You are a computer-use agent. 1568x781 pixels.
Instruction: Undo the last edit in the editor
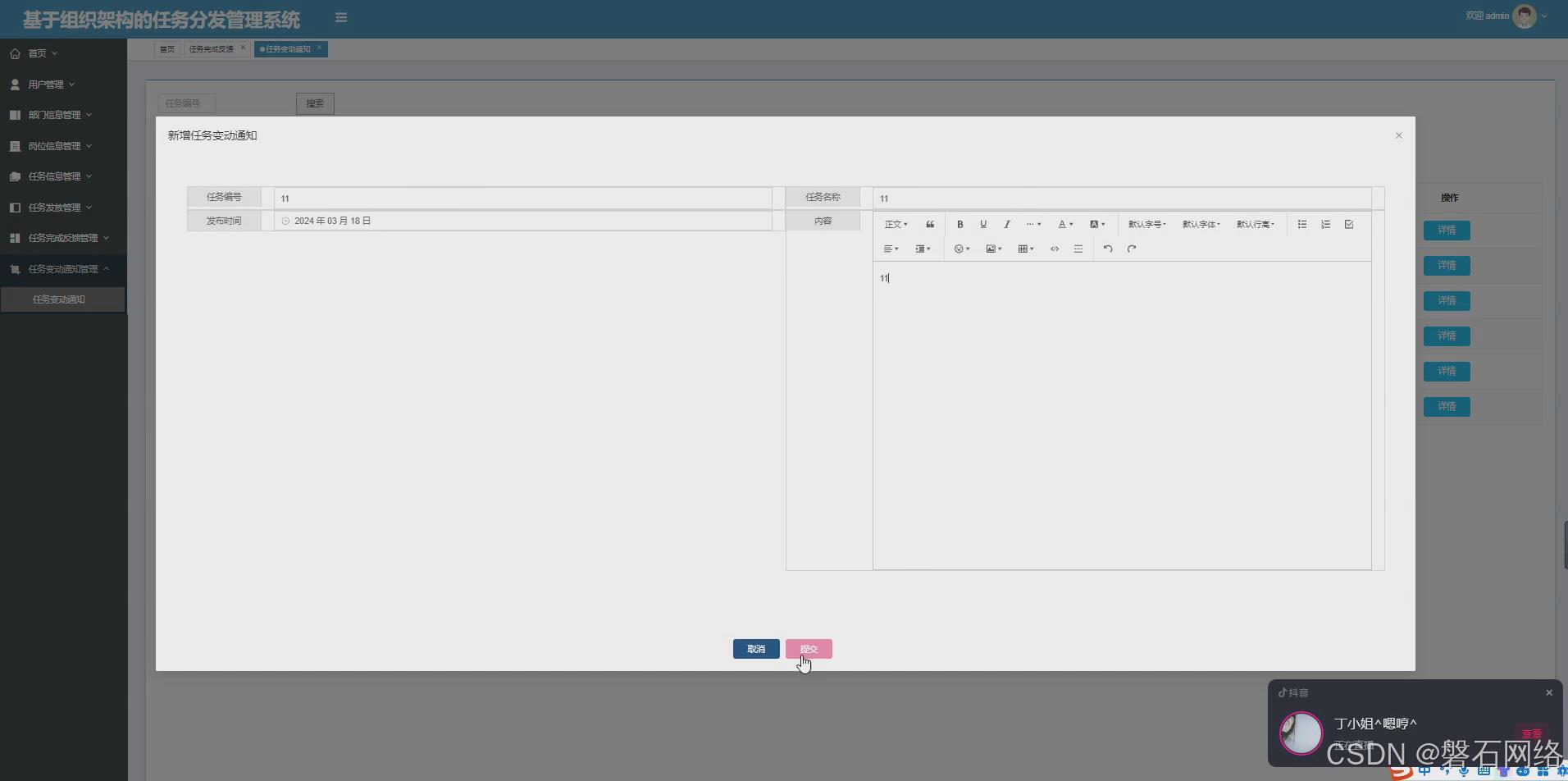[1108, 249]
